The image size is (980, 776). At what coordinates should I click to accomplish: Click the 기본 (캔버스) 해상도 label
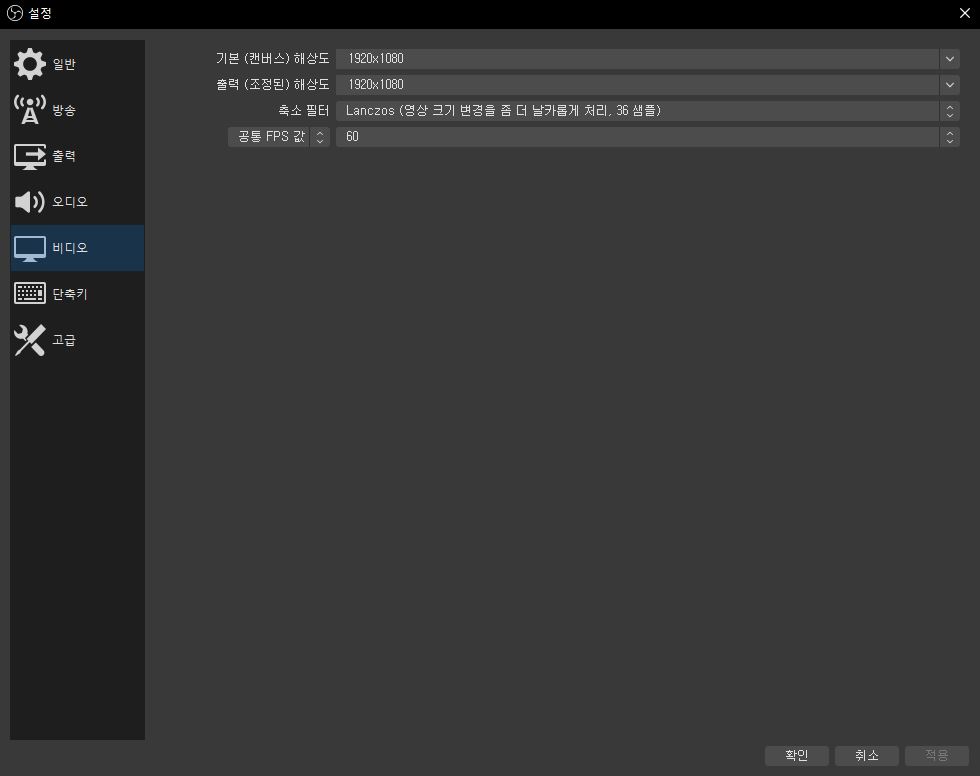tap(272, 59)
